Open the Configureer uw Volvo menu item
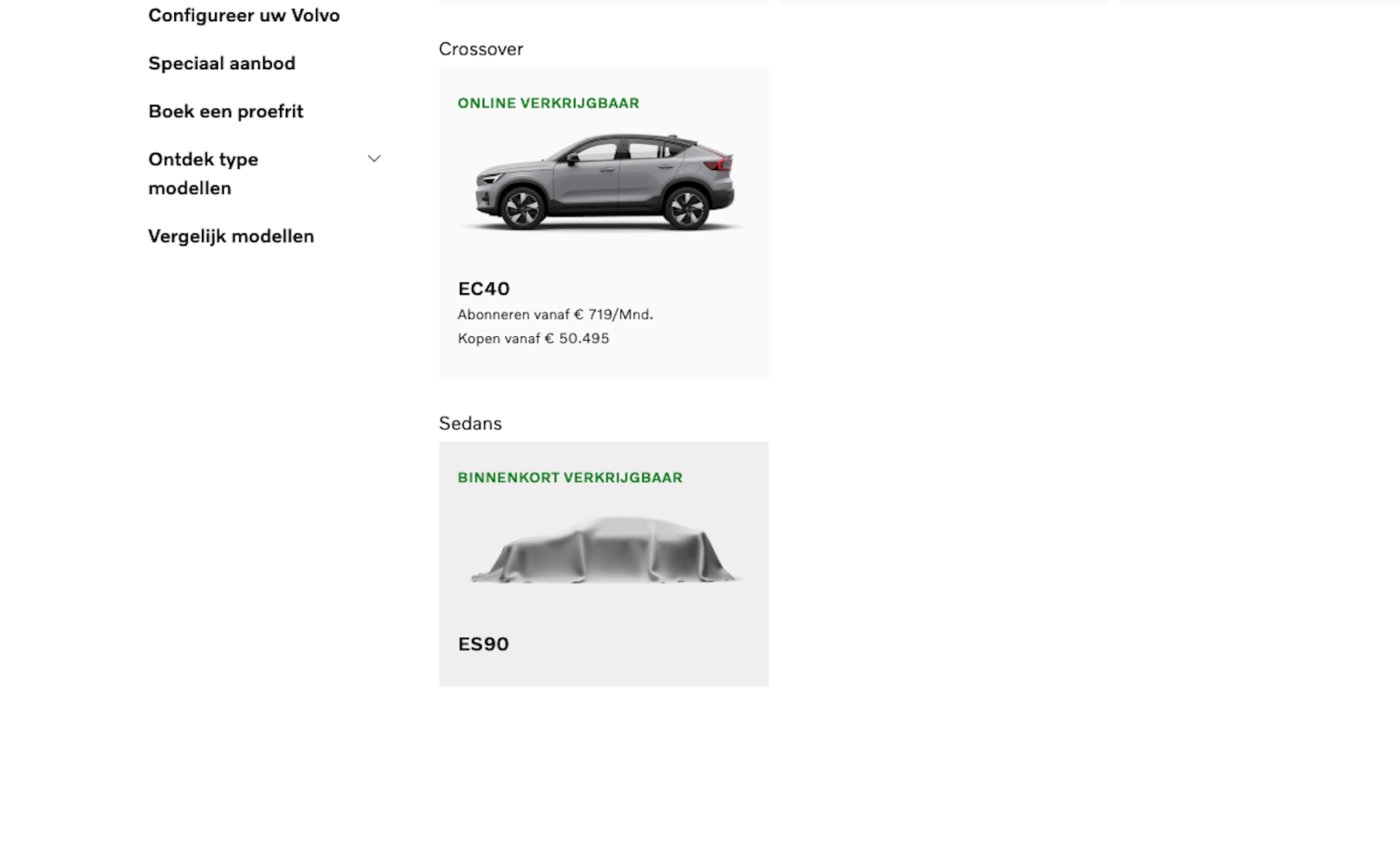Image resolution: width=1400 pixels, height=857 pixels. point(243,16)
